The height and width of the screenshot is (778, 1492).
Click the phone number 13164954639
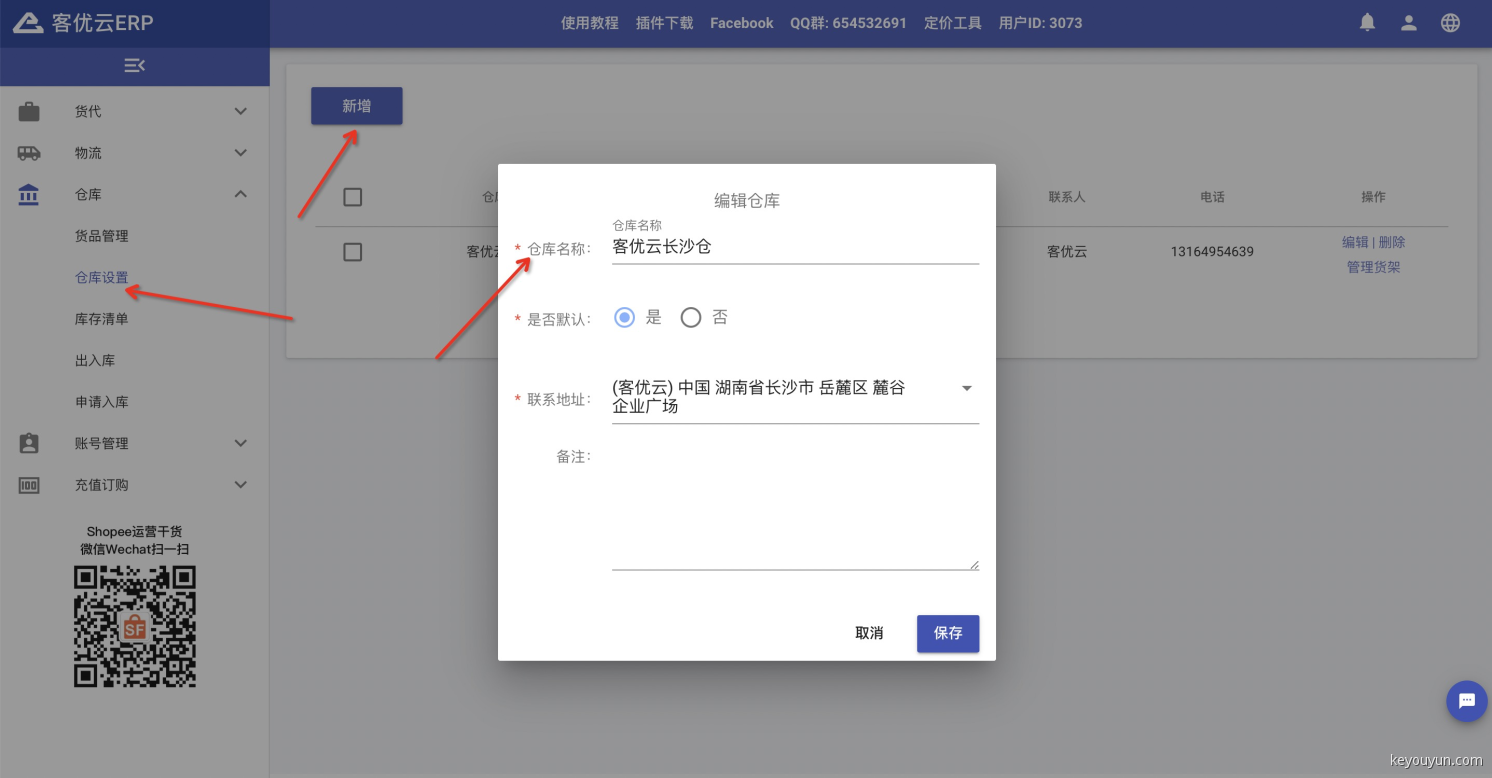(1212, 252)
